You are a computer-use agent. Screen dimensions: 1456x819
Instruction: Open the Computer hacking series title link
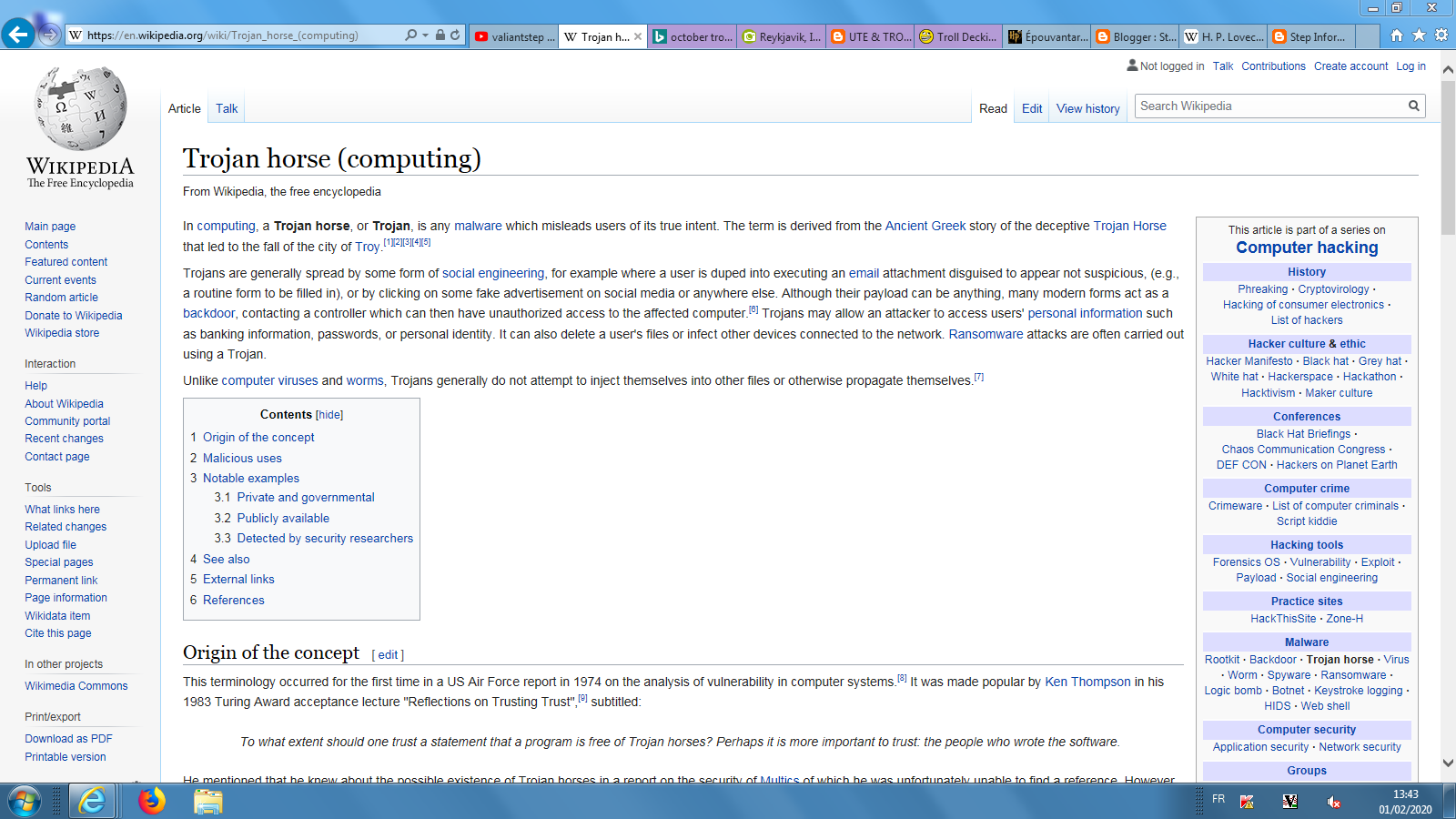[1307, 248]
